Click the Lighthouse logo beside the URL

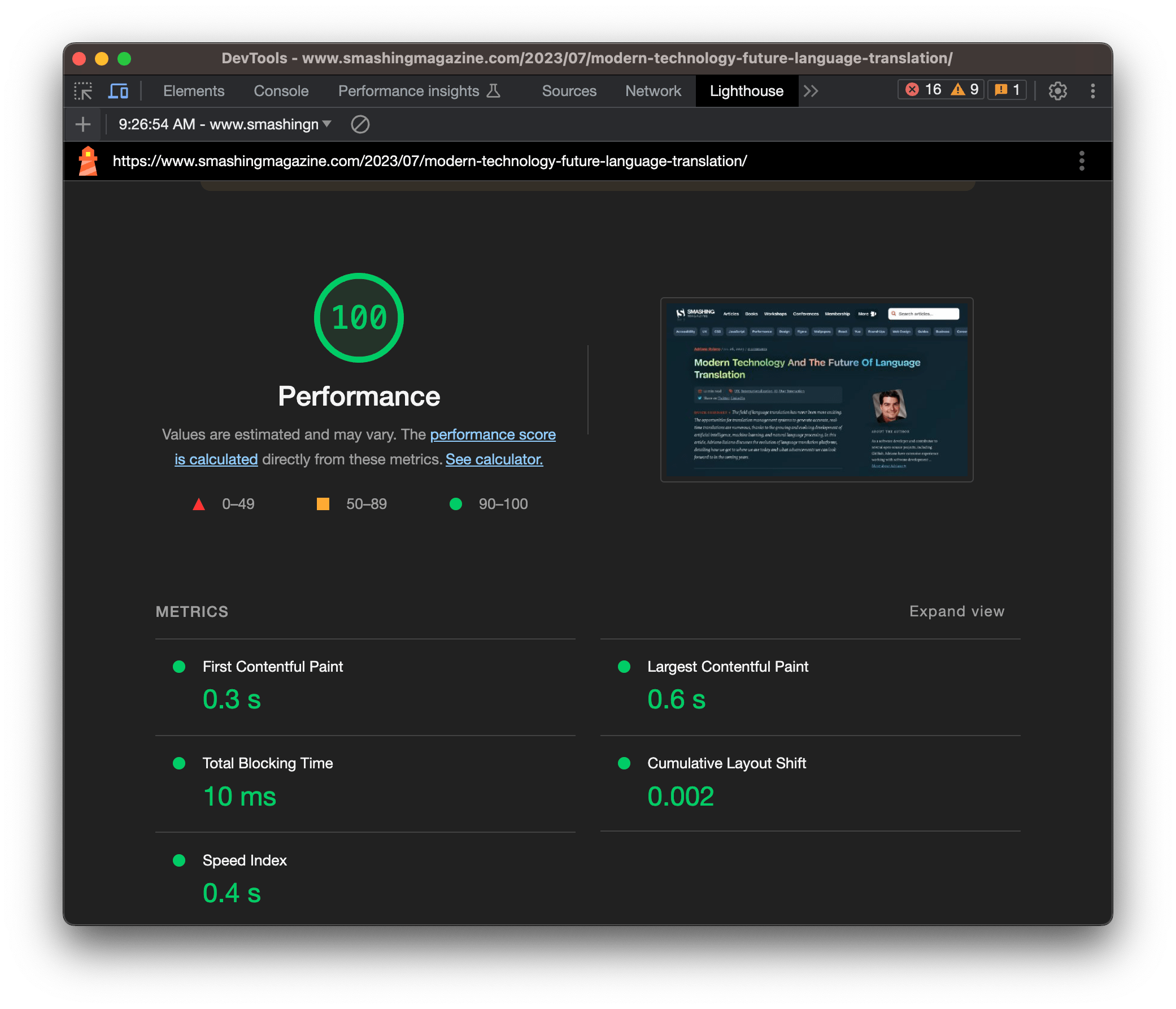coord(89,160)
